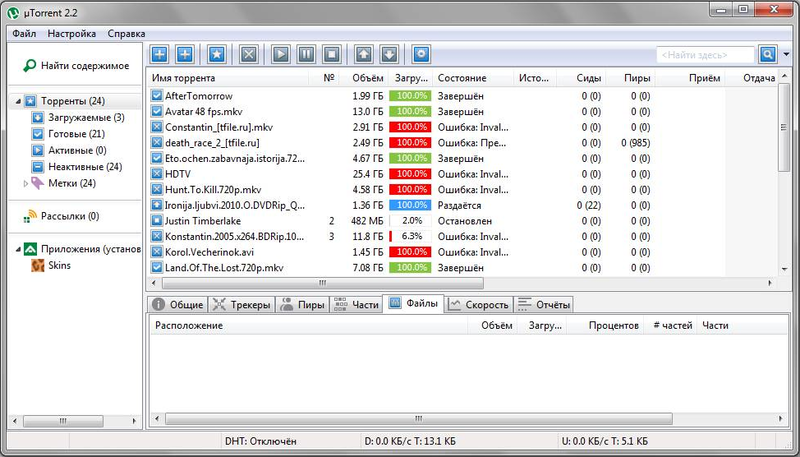The width and height of the screenshot is (800, 457).
Task: Click the status icon of AfterTomorrow
Action: pyautogui.click(x=157, y=96)
